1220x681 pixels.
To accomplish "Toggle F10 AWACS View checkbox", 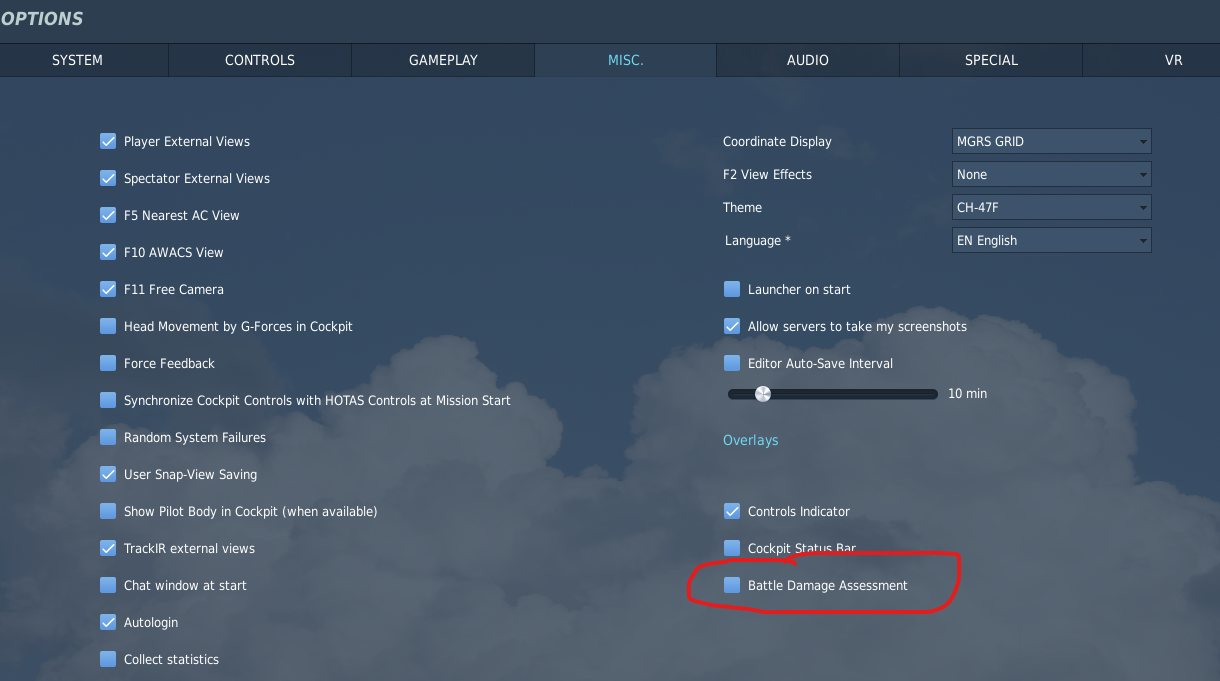I will [108, 252].
